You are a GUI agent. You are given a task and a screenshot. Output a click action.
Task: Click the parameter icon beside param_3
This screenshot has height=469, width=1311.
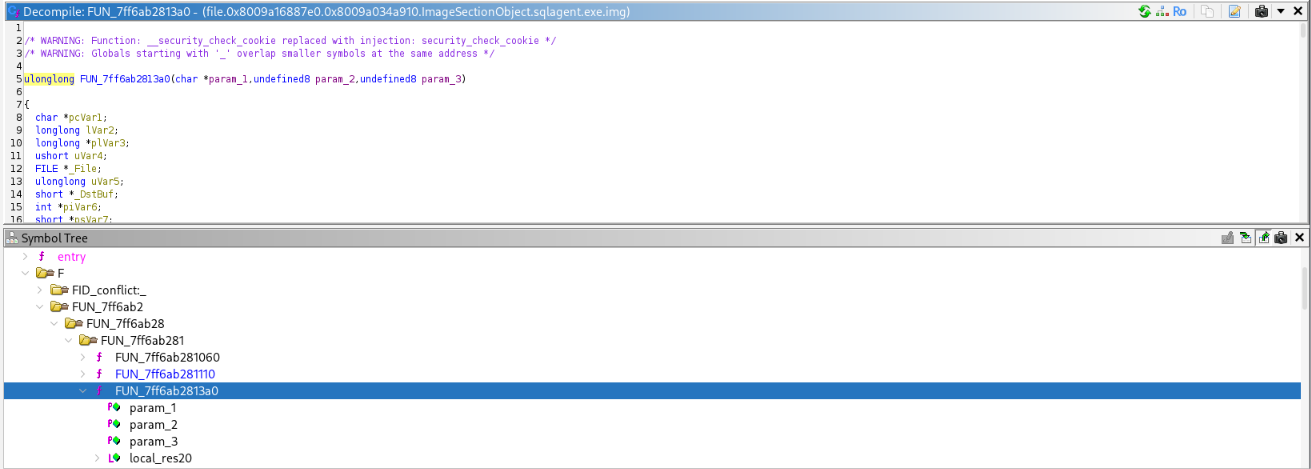point(113,441)
